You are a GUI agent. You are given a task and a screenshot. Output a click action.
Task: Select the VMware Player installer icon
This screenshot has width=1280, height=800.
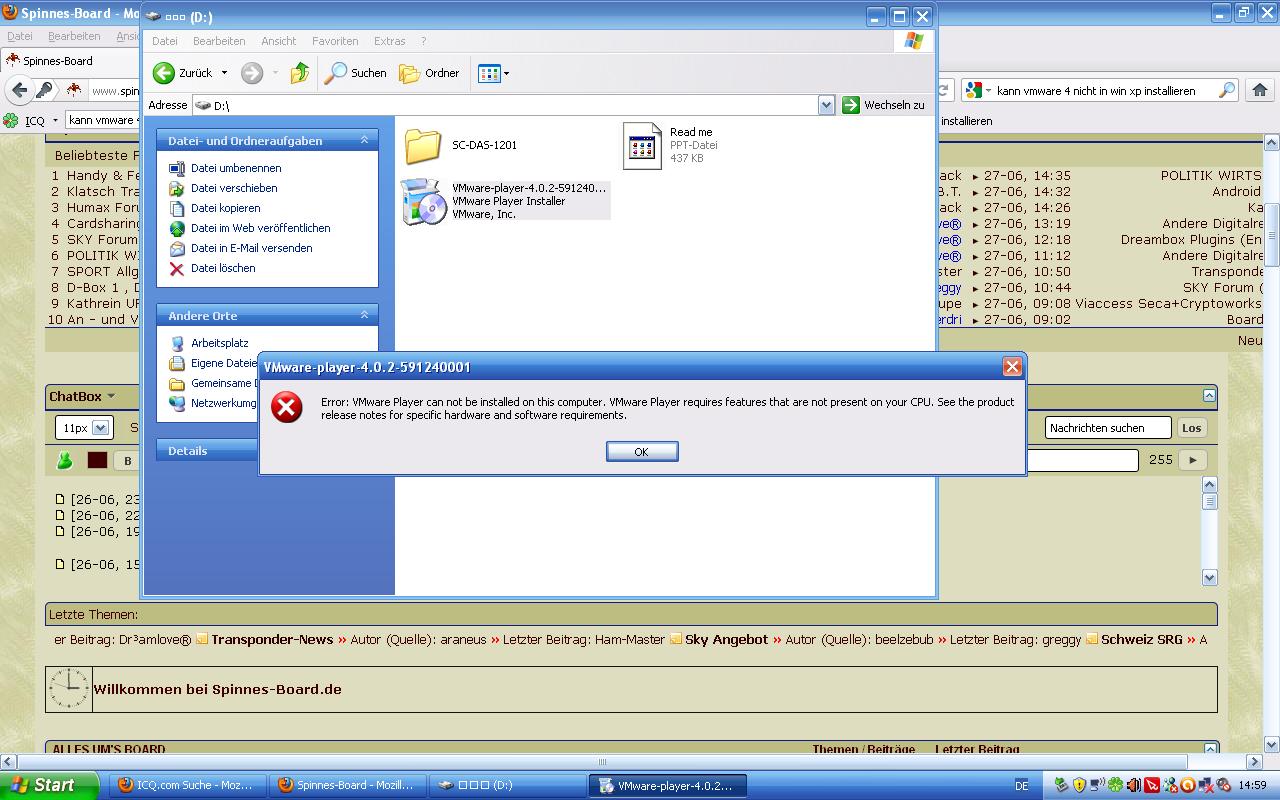coord(423,202)
